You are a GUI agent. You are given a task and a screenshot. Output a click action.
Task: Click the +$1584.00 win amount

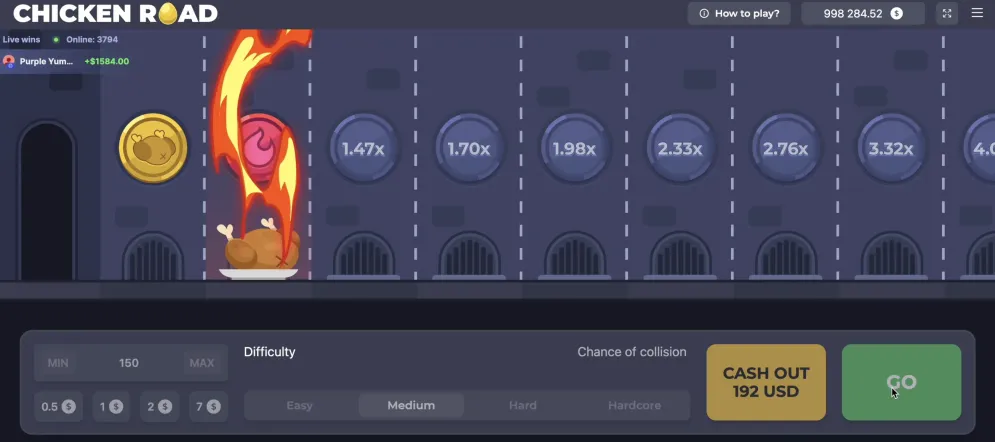pos(107,62)
